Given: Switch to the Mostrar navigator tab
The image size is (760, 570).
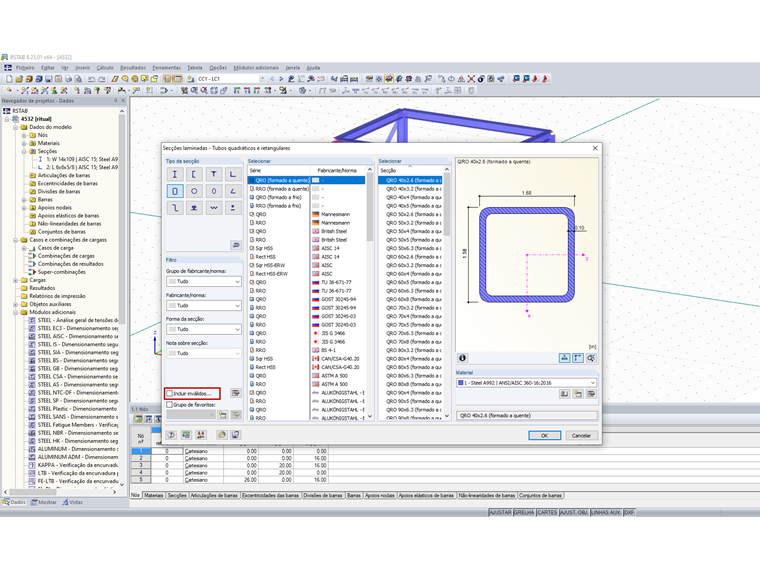Looking at the screenshot, I should [44, 502].
